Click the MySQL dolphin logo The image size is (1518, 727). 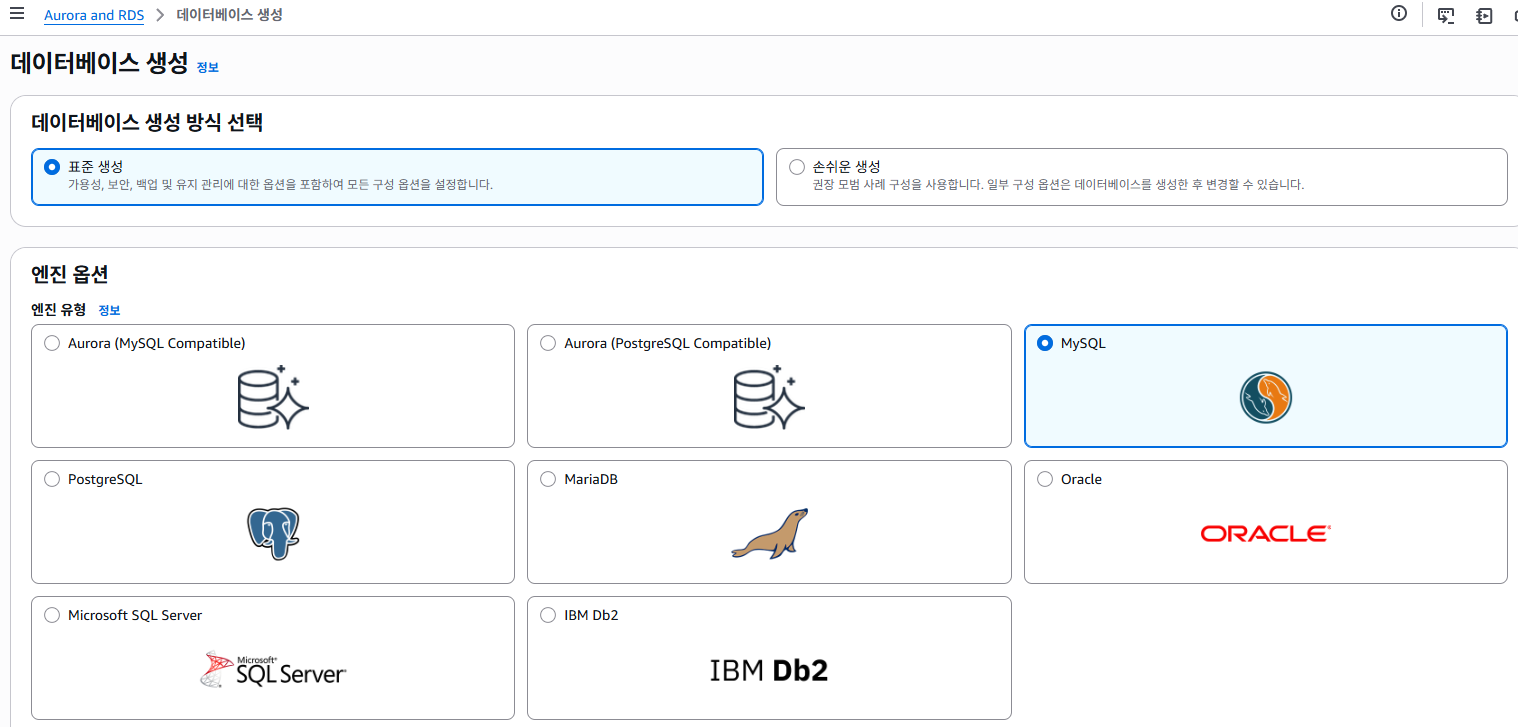pyautogui.click(x=1266, y=398)
